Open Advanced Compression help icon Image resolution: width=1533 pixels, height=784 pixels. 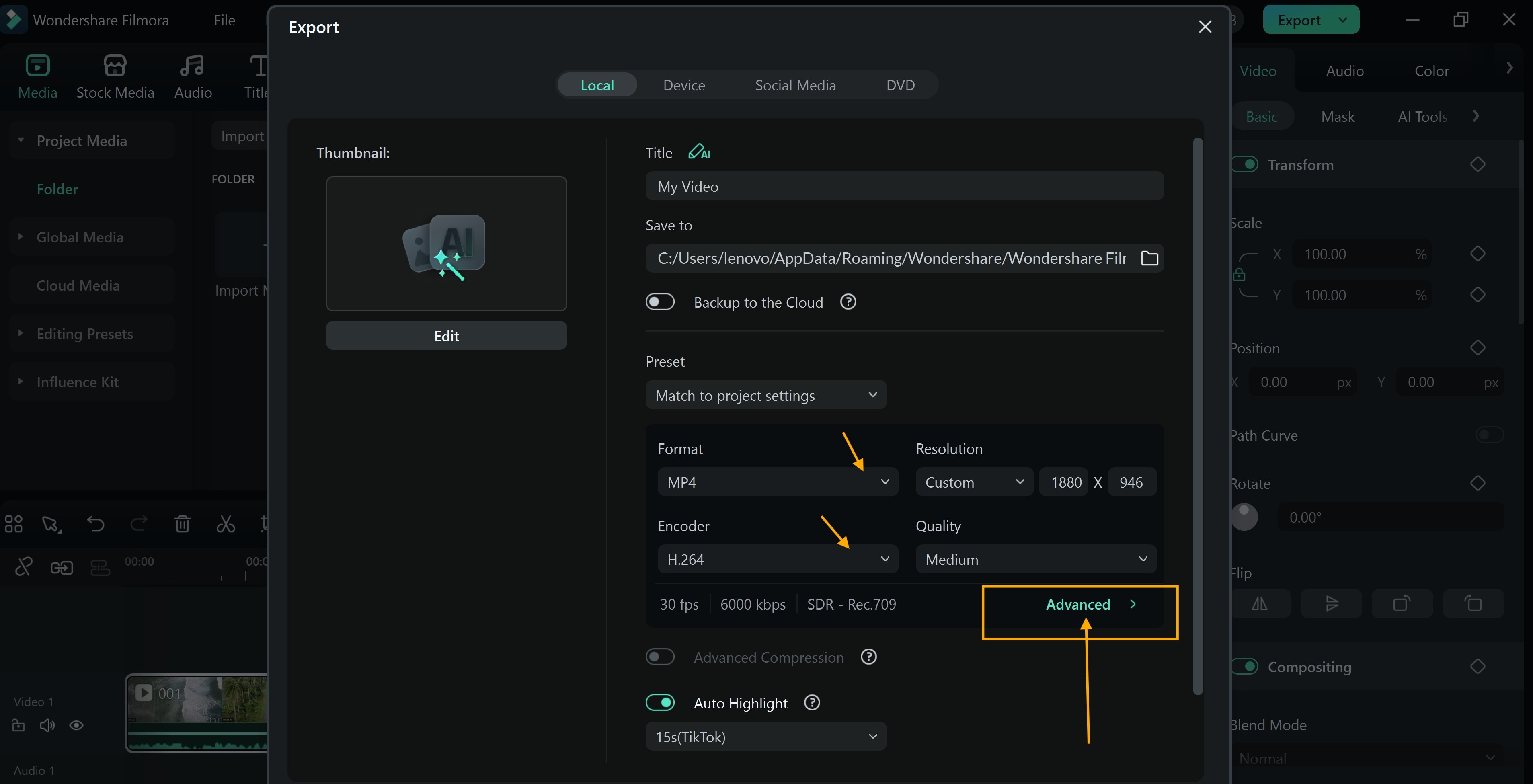click(869, 657)
